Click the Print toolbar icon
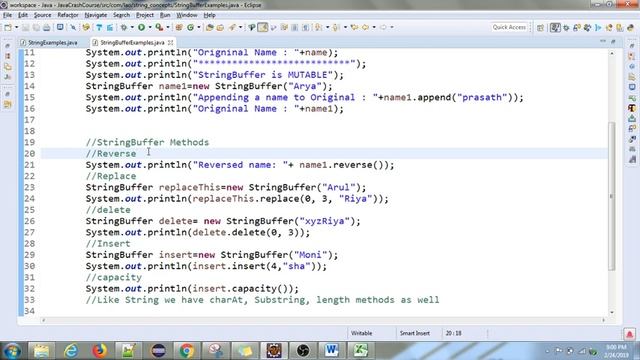The width and height of the screenshot is (640, 360). tap(47, 27)
